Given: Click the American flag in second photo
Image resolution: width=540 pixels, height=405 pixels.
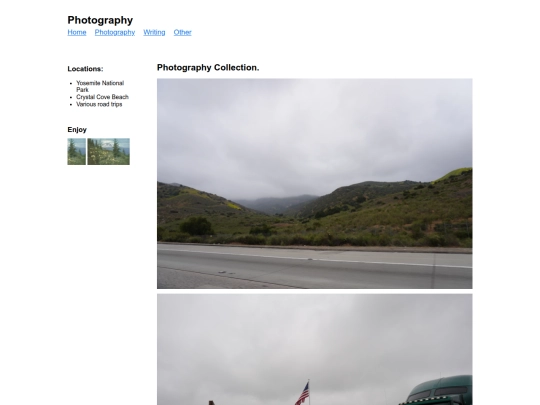Looking at the screenshot, I should point(303,394).
